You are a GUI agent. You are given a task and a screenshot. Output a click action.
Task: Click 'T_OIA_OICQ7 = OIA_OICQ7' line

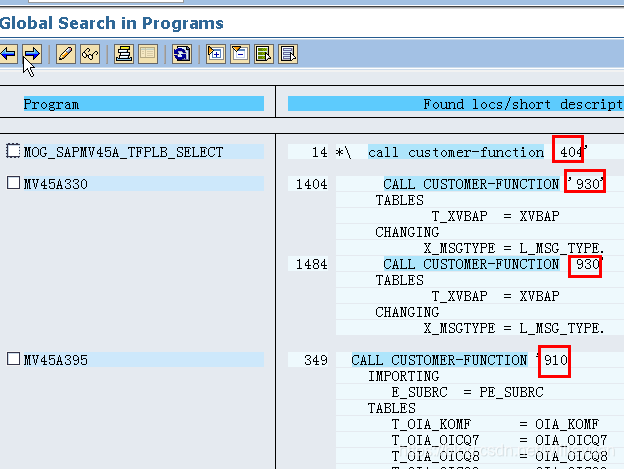(x=499, y=440)
